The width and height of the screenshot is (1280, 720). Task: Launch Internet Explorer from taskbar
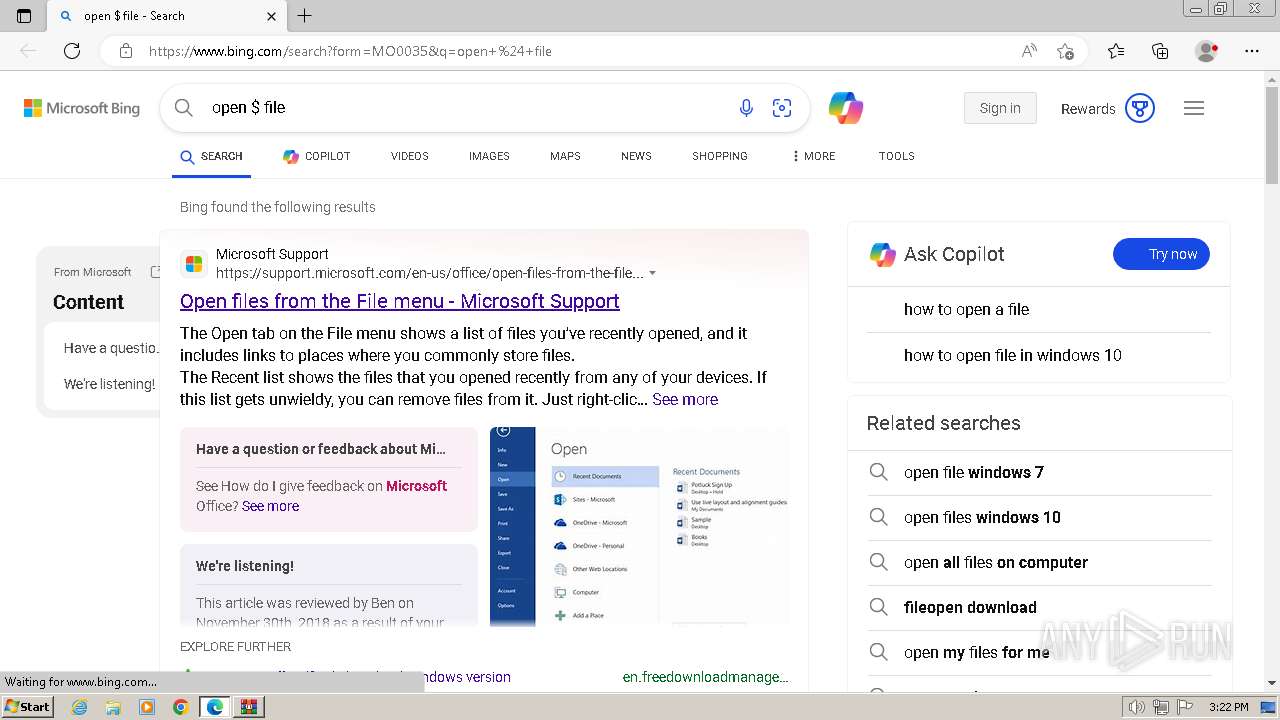[x=79, y=707]
